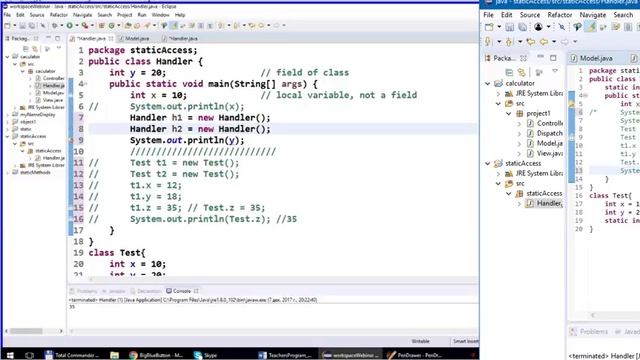Image resolution: width=640 pixels, height=360 pixels.
Task: Click the Save icon in right window toolbar
Action: coord(509,27)
